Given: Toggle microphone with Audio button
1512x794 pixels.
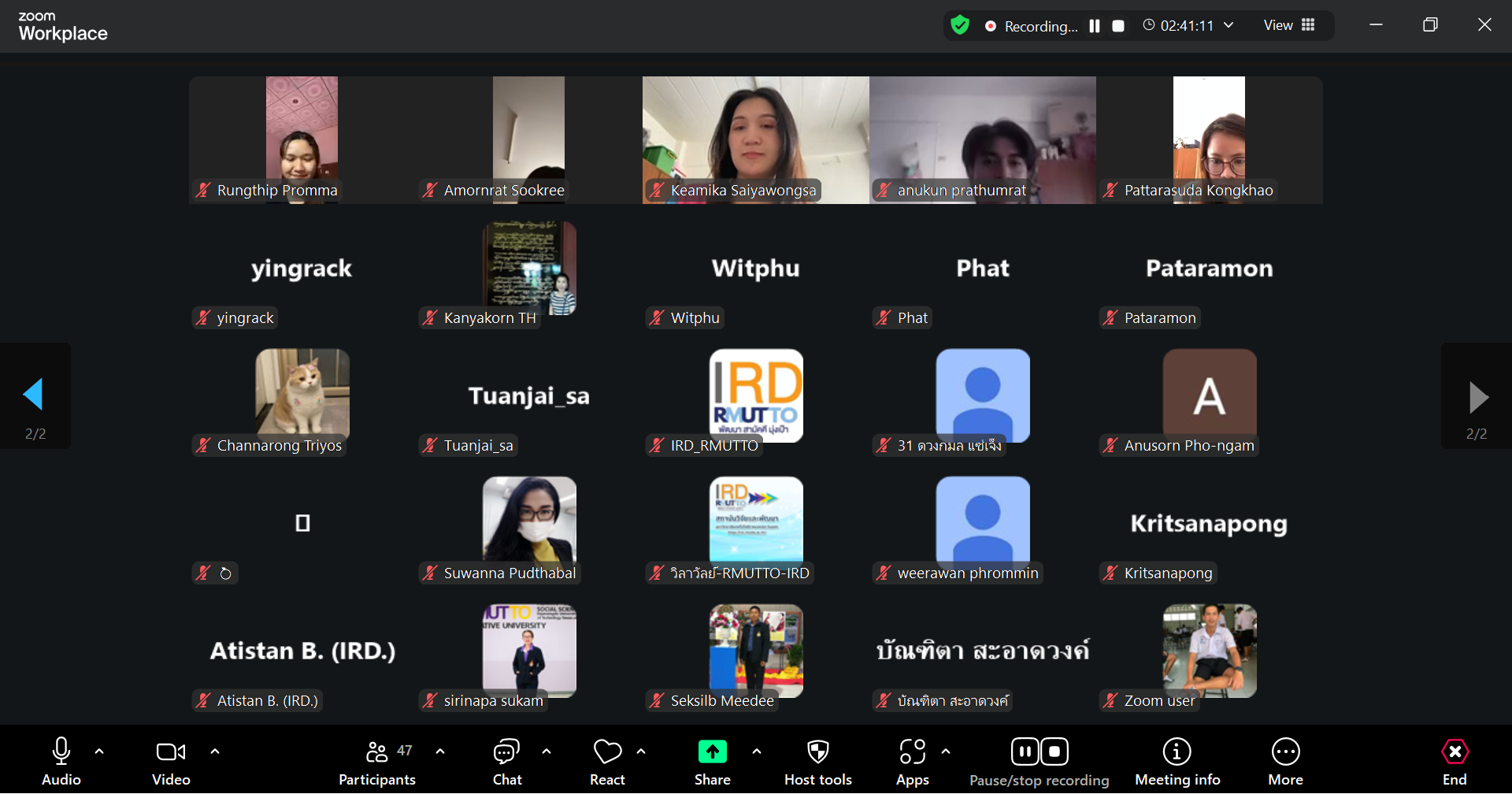Looking at the screenshot, I should (61, 752).
